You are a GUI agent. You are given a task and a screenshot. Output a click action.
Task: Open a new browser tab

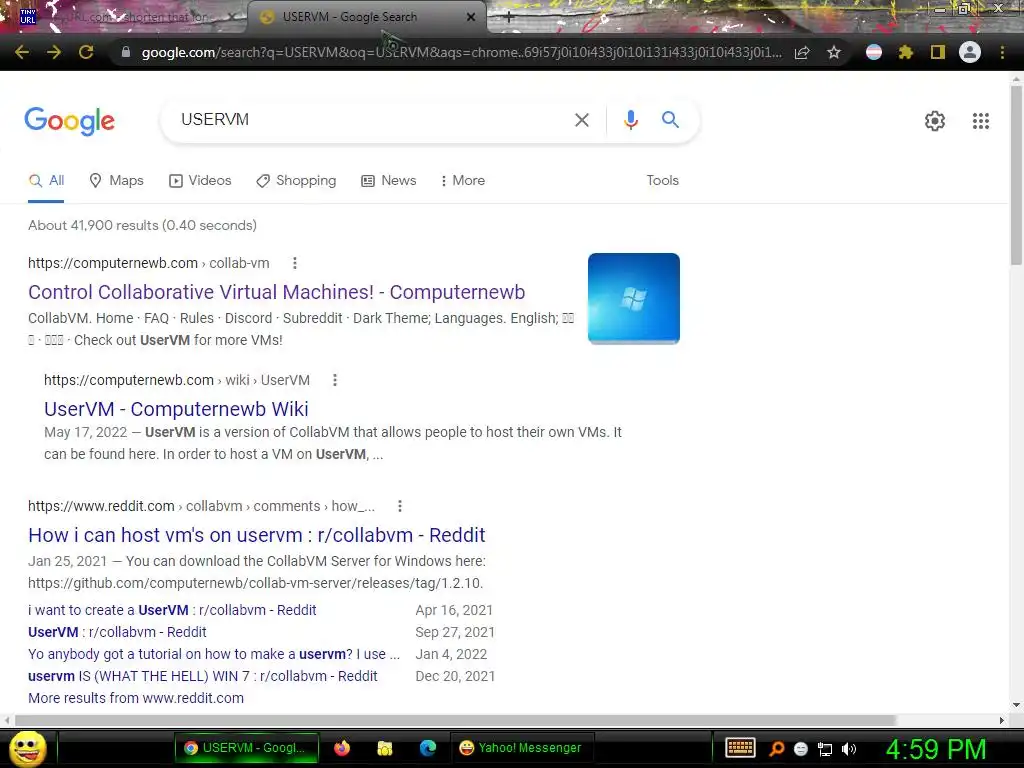509,18
